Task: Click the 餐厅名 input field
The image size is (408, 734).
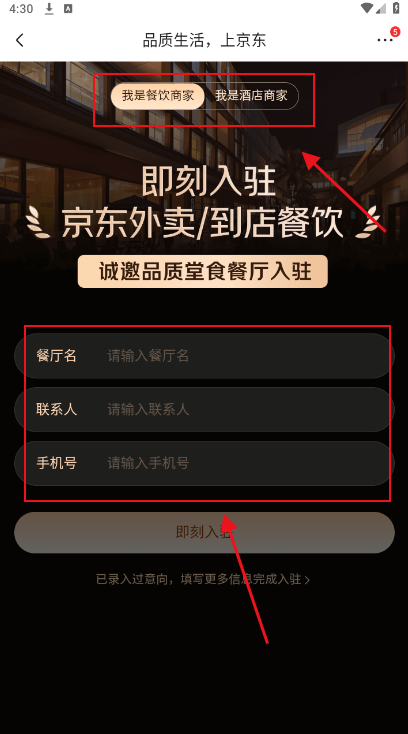Action: click(x=204, y=356)
